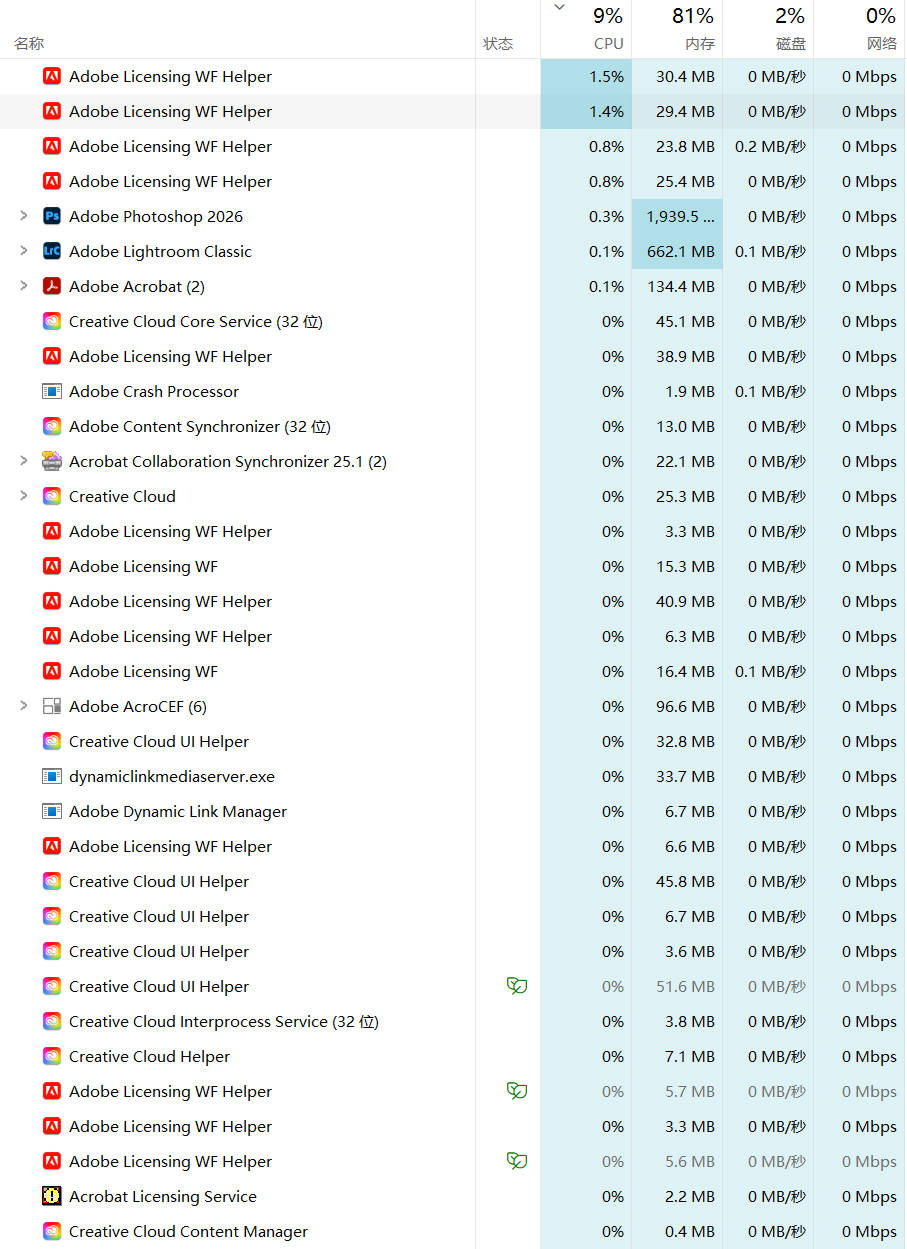Click efficiency leaf icon in the 5.6 MB row
This screenshot has width=907, height=1249.
517,1161
